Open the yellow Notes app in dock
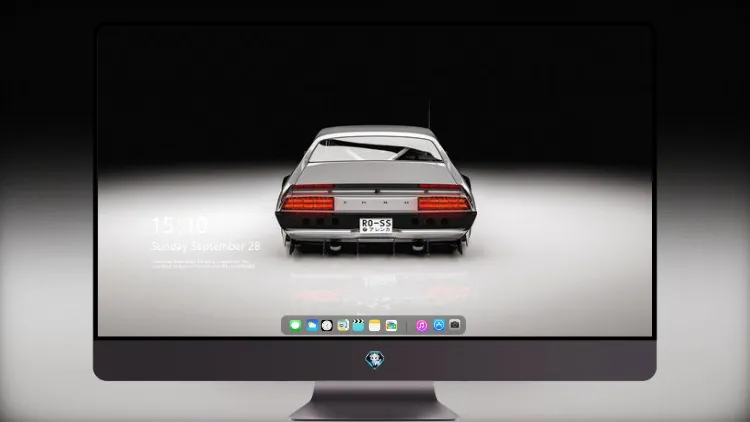The height and width of the screenshot is (422, 750). (375, 325)
